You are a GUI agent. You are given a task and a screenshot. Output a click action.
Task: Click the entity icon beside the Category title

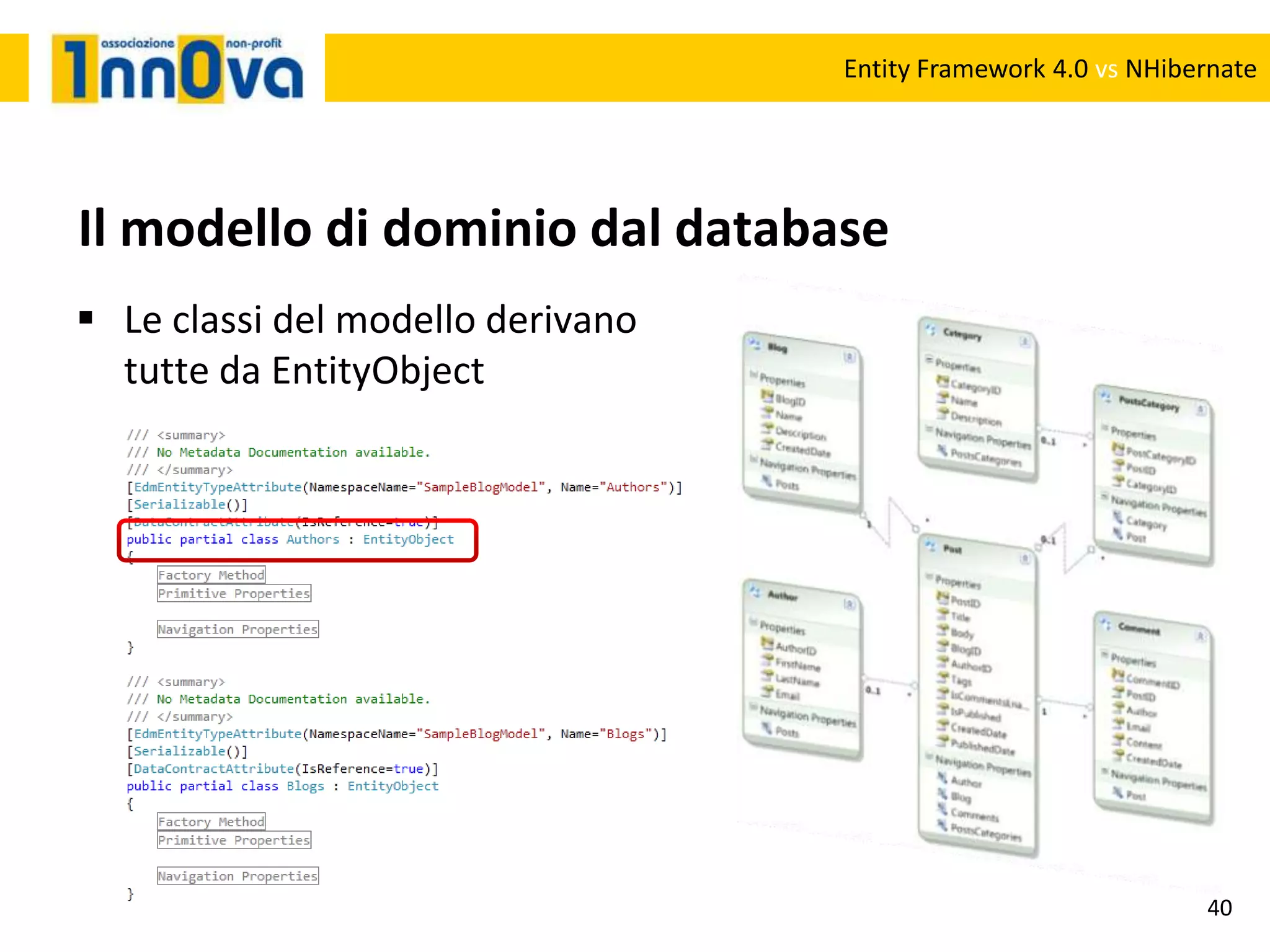coord(930,329)
